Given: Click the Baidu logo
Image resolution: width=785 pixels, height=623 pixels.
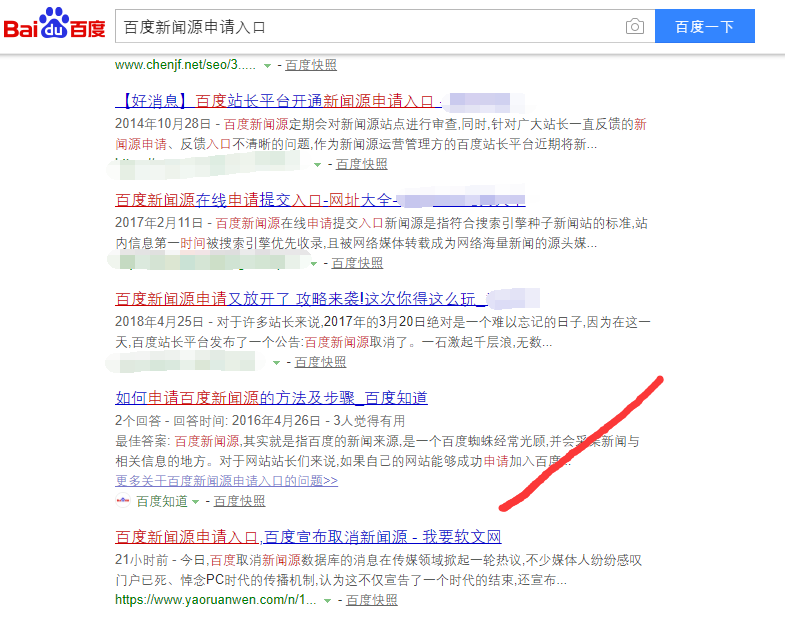Looking at the screenshot, I should 54,24.
